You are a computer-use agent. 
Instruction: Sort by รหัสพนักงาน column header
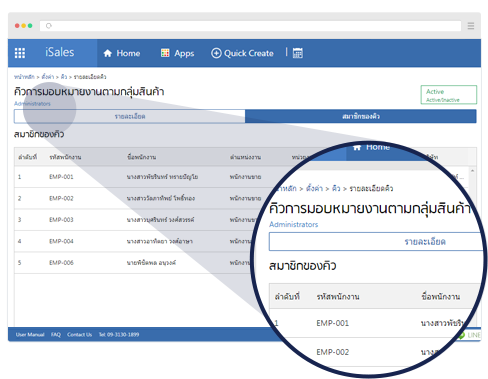pyautogui.click(x=65, y=157)
